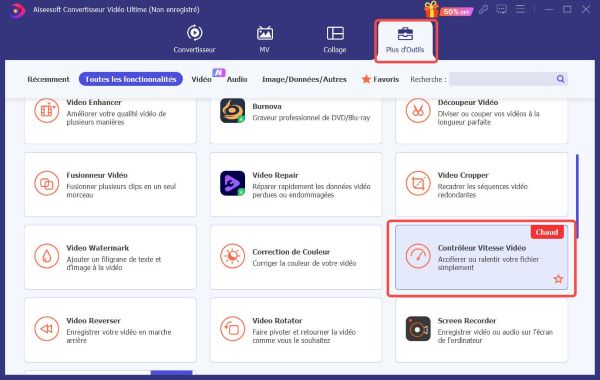Click the Burnova title text
Image resolution: width=600 pixels, height=380 pixels.
click(x=267, y=106)
